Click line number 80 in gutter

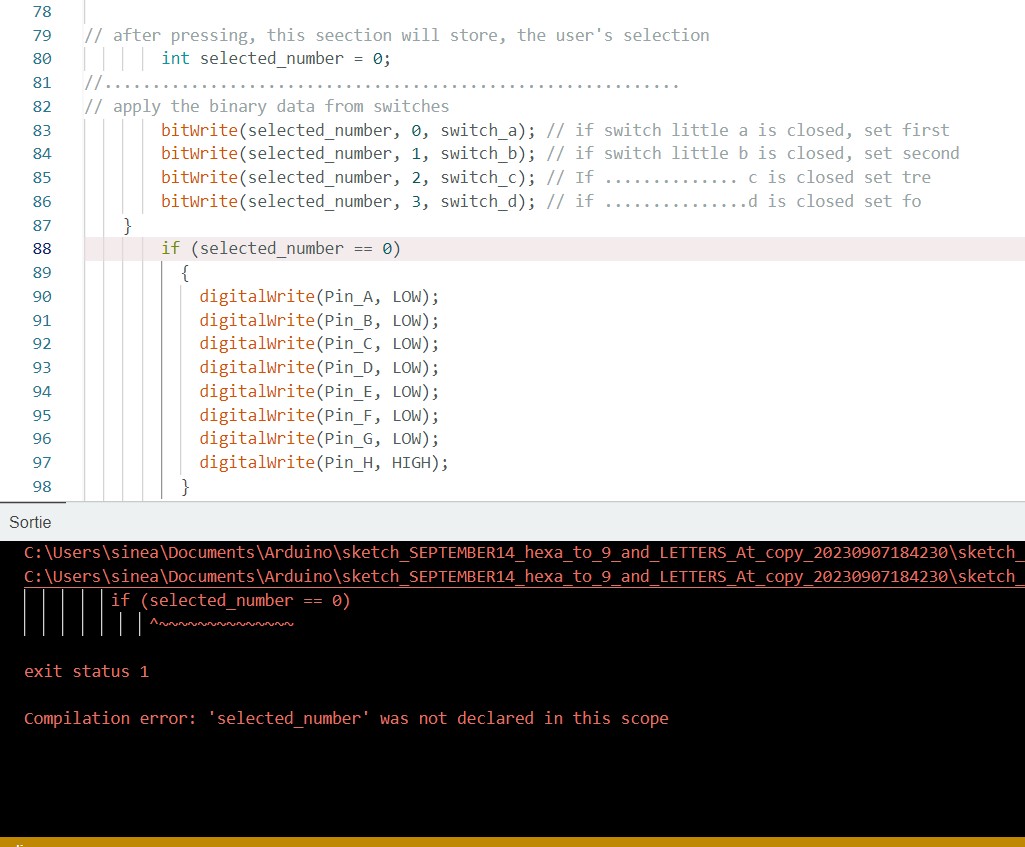tap(42, 59)
